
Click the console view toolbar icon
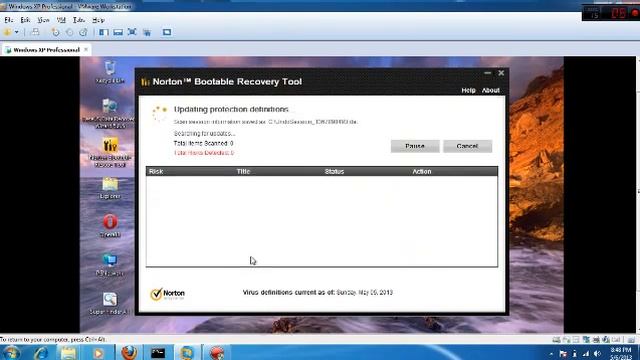tap(167, 32)
